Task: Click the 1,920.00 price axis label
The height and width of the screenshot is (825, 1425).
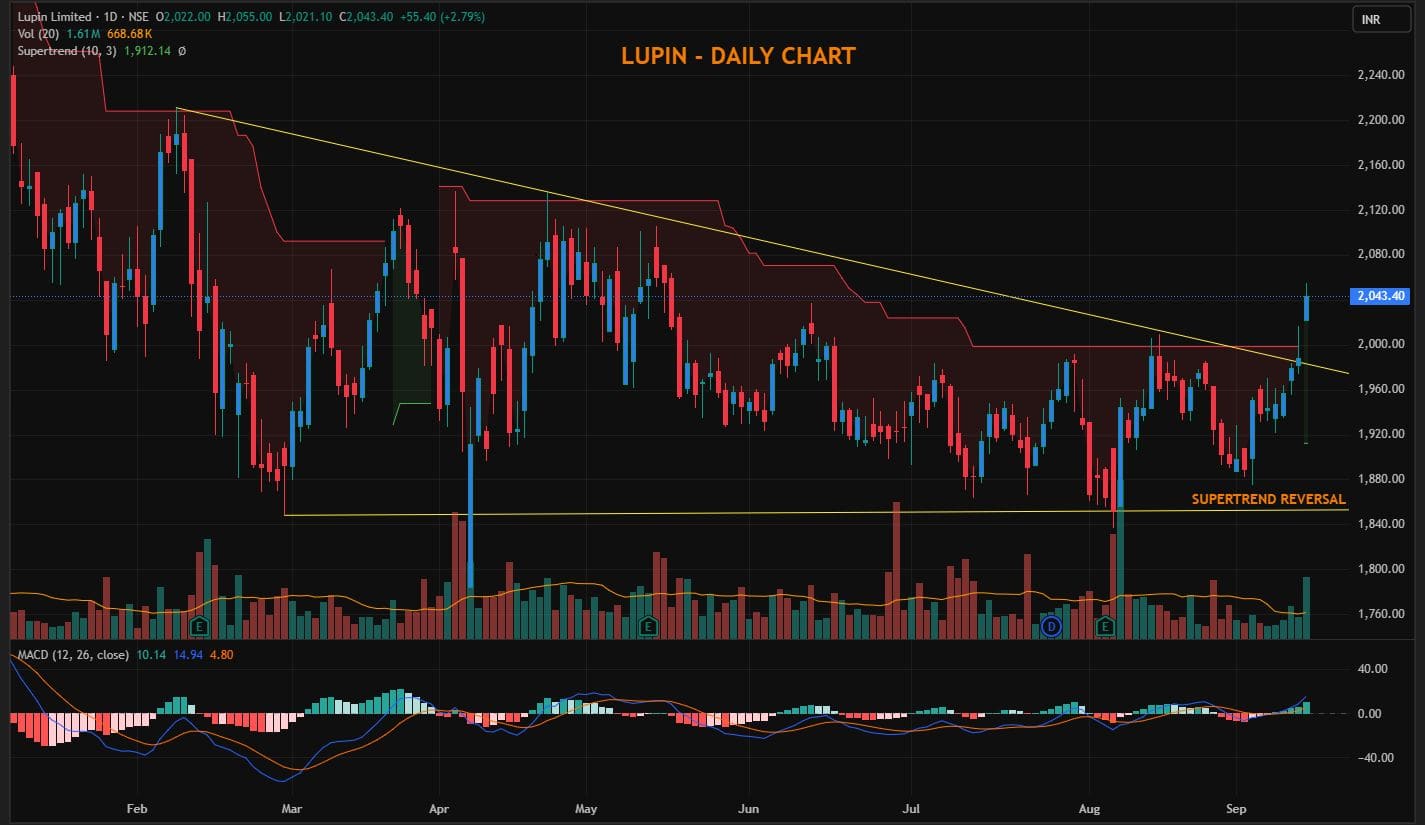Action: pyautogui.click(x=1381, y=434)
